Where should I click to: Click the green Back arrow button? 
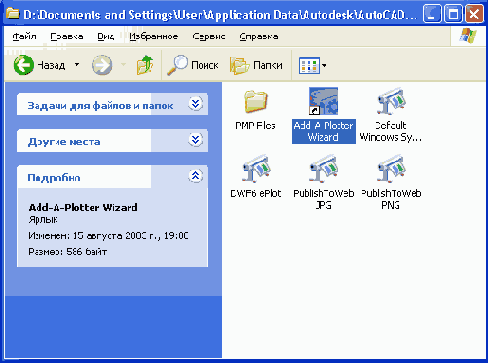pos(24,65)
